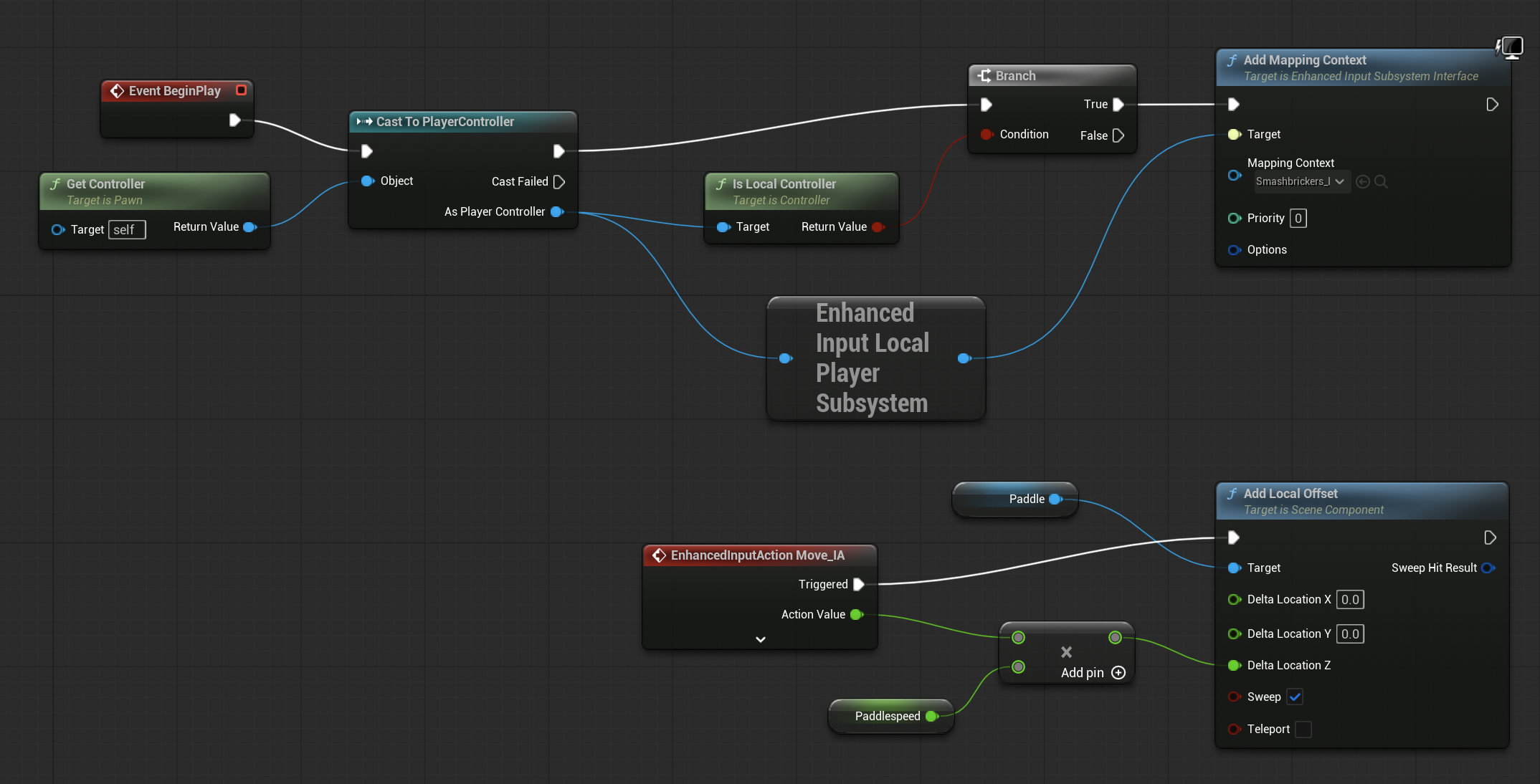Click the Mapping Context input pin
Screen dimensions: 1540x784
pos(1235,176)
